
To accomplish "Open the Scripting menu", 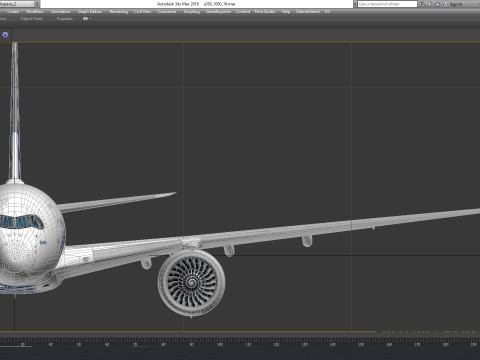I will tap(192, 12).
